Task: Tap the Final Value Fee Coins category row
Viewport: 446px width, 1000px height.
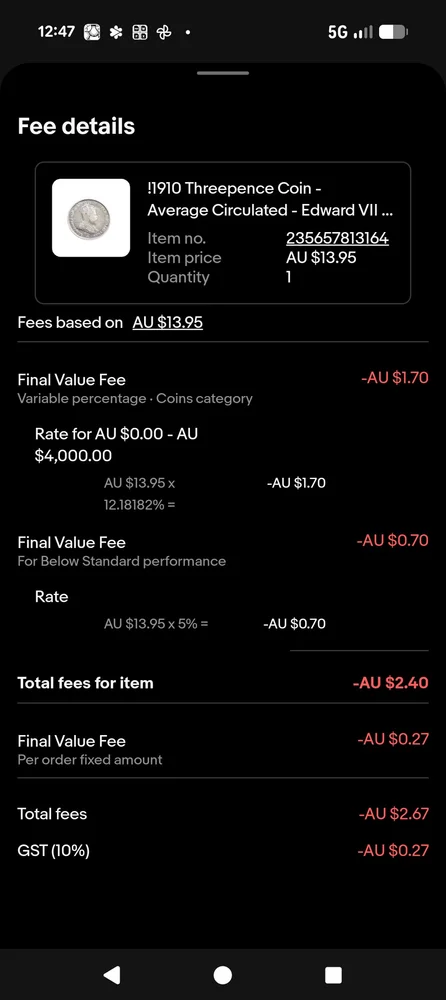Action: pos(223,388)
